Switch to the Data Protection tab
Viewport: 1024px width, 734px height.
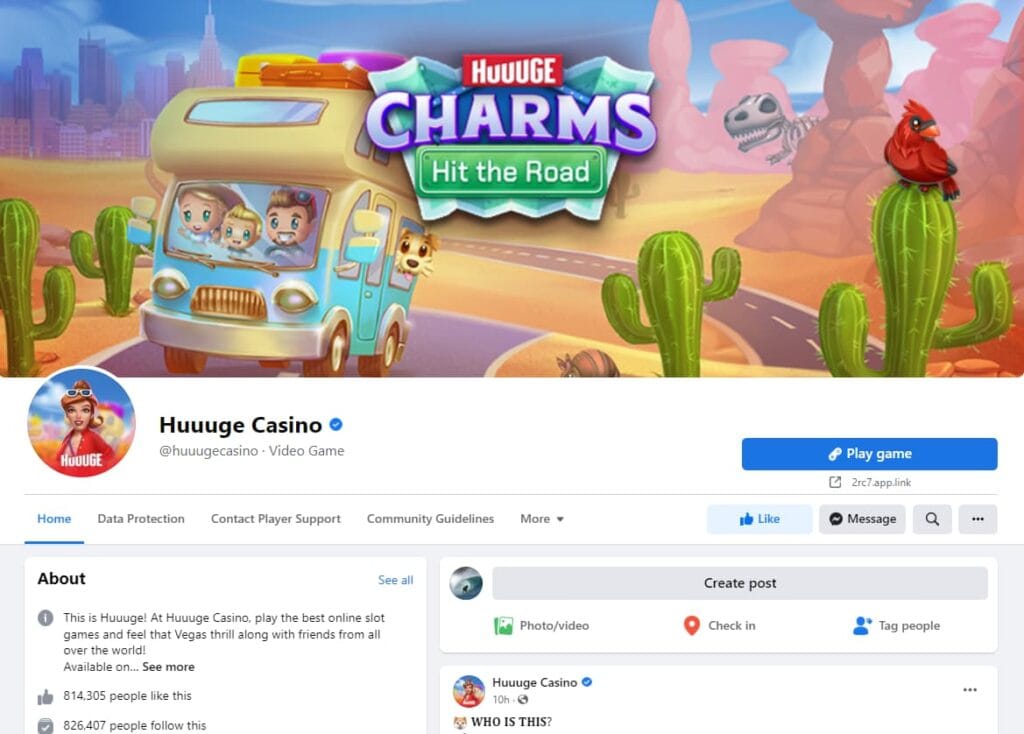(x=141, y=519)
